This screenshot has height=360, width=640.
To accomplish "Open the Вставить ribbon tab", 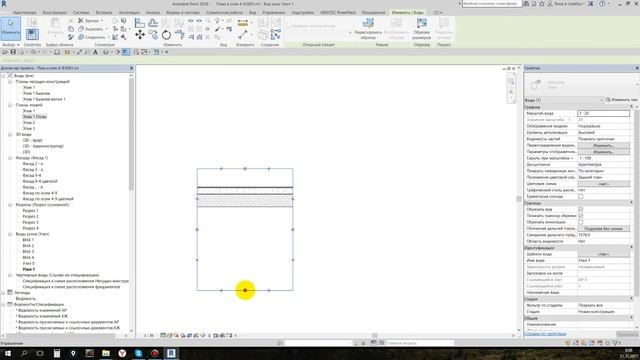I will [104, 13].
